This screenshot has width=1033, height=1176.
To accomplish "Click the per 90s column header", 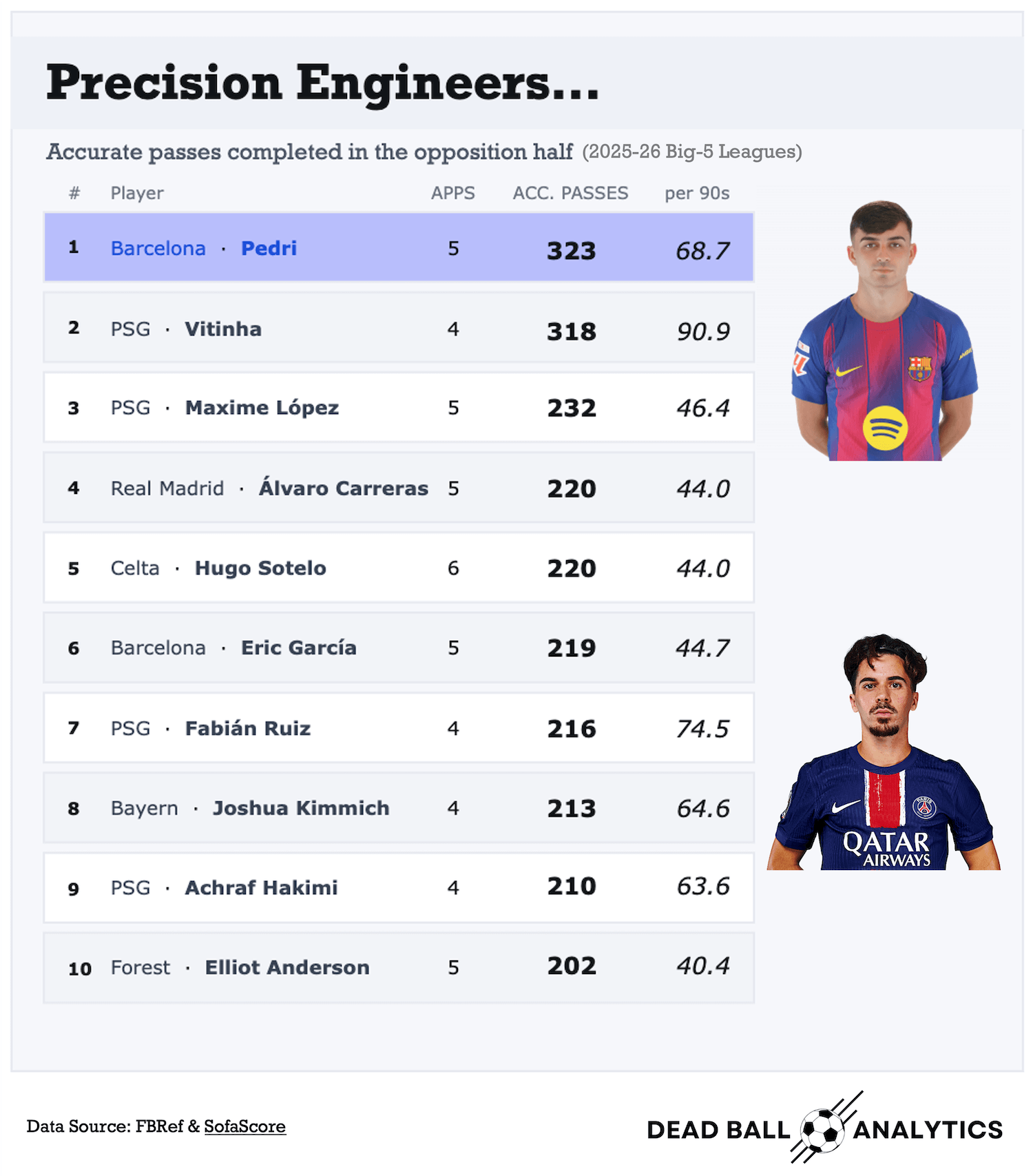I will 697,194.
